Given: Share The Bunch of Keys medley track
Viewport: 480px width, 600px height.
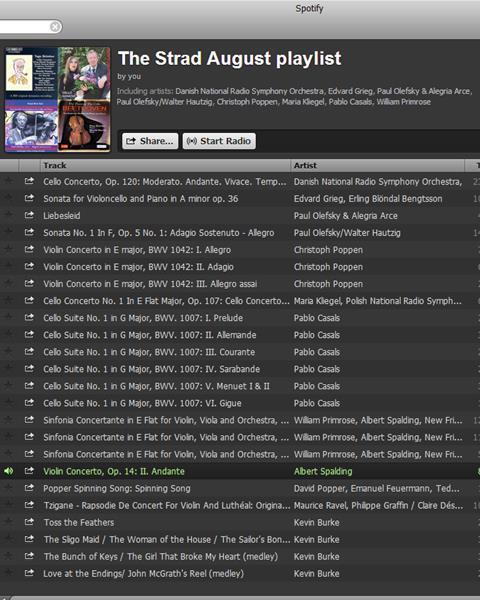Looking at the screenshot, I should (29, 556).
